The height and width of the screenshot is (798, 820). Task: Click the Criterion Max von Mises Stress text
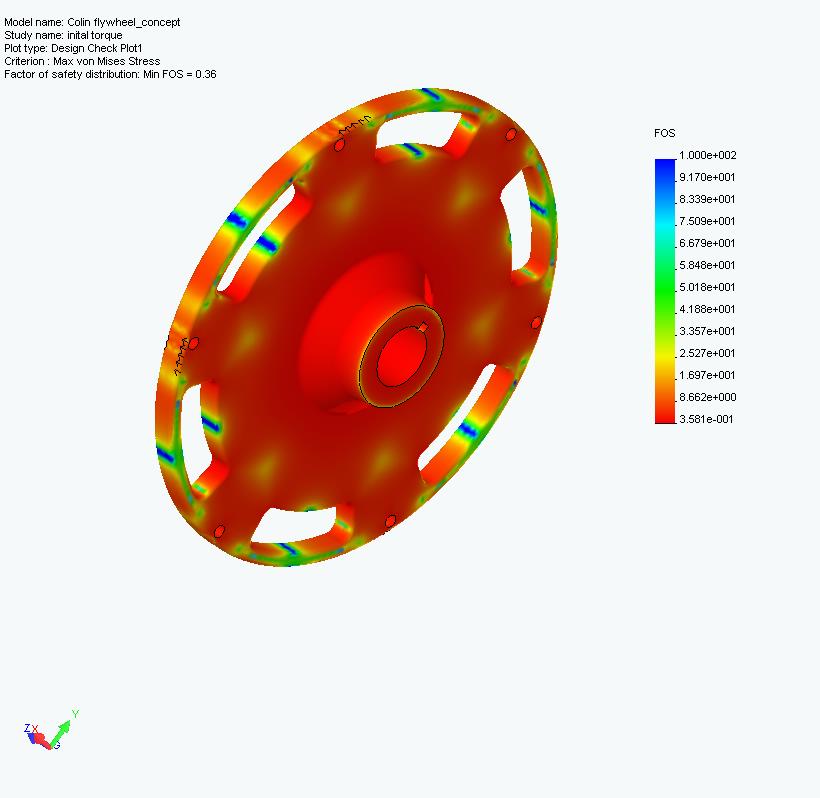[x=82, y=61]
